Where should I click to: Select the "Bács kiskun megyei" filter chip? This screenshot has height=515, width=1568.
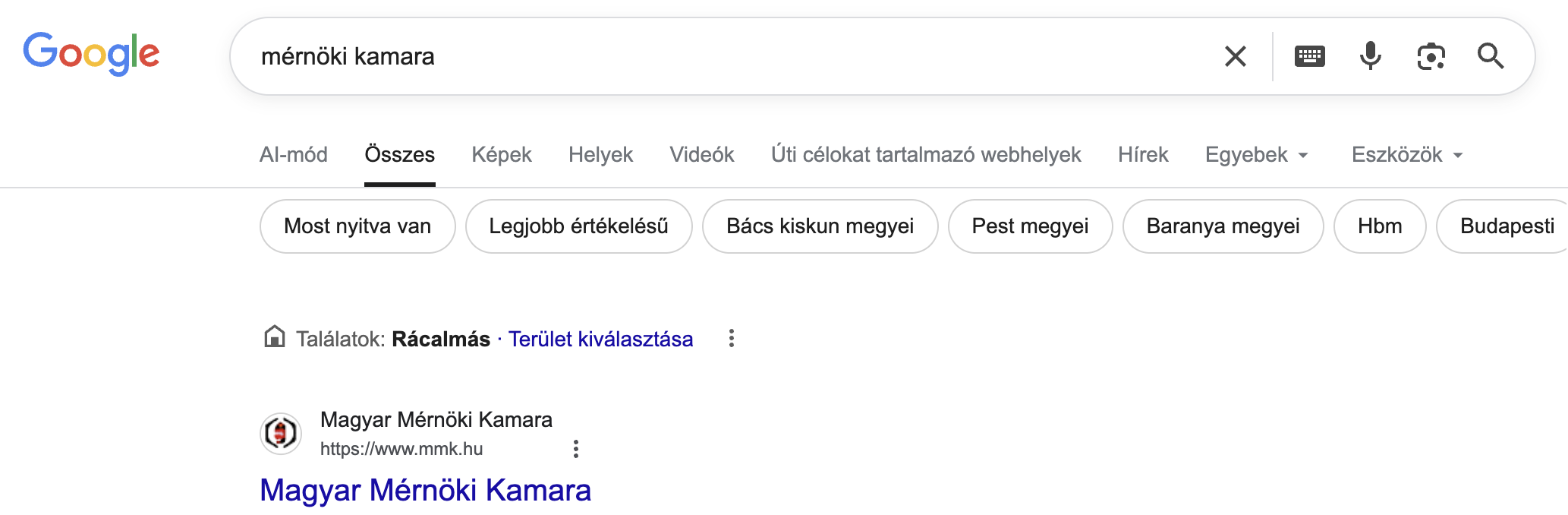click(820, 226)
